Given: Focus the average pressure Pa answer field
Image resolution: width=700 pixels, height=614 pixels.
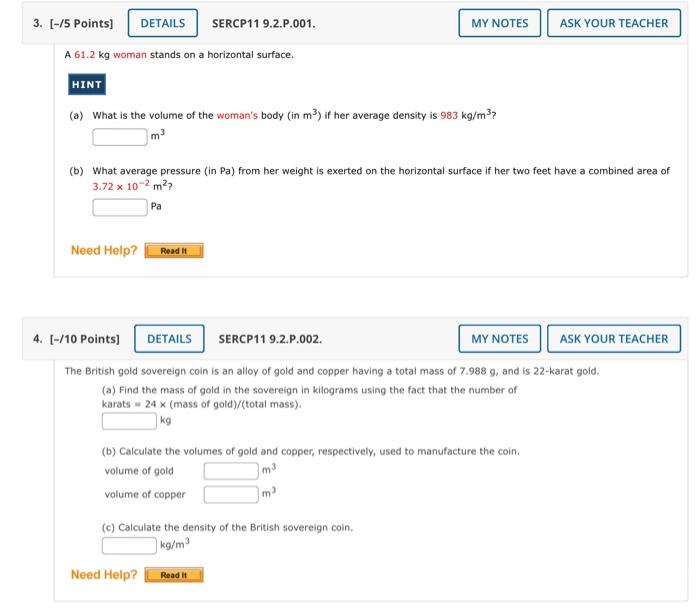Looking at the screenshot, I should 120,207.
